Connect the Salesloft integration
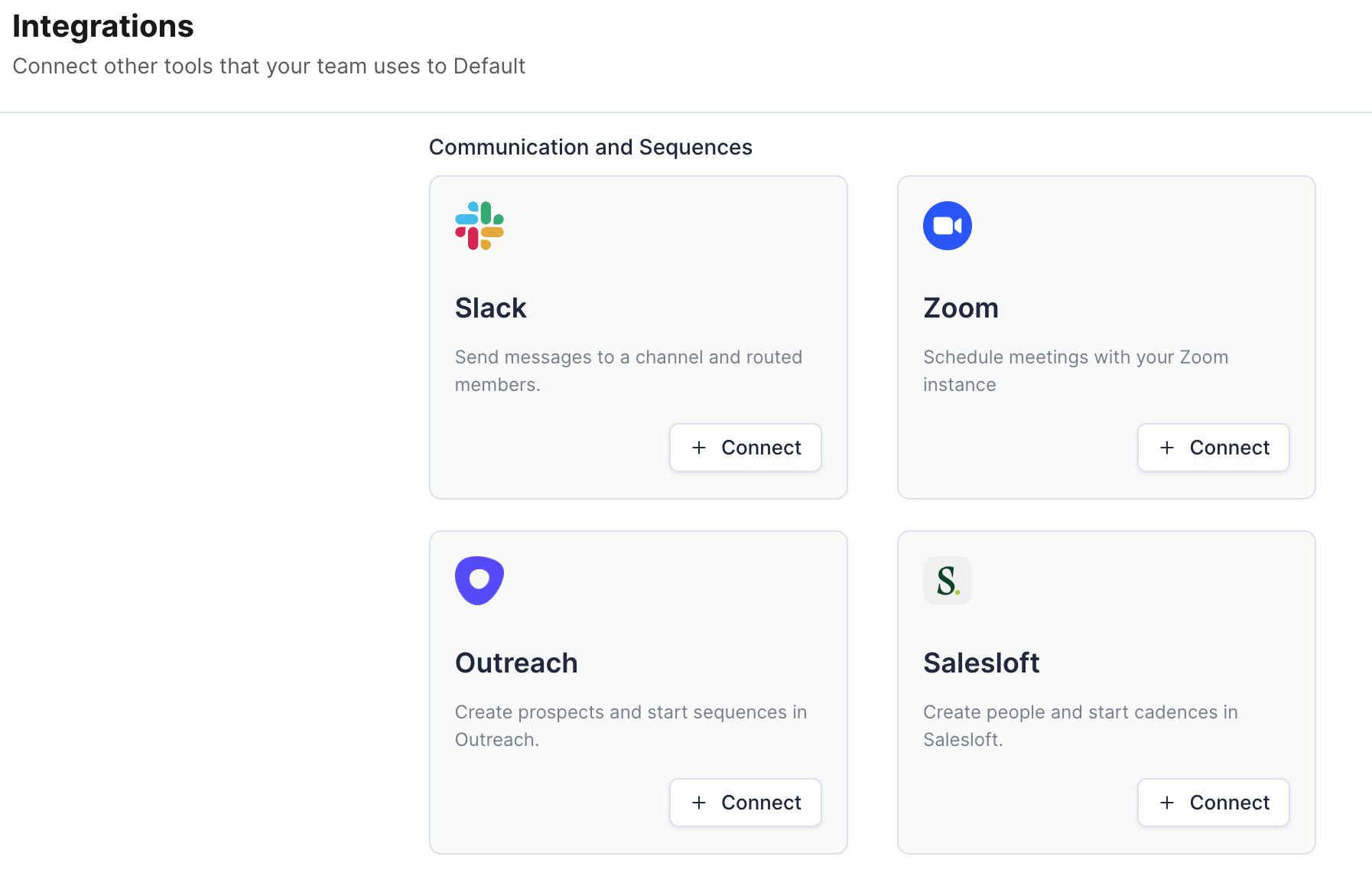1372x886 pixels. [x=1214, y=803]
